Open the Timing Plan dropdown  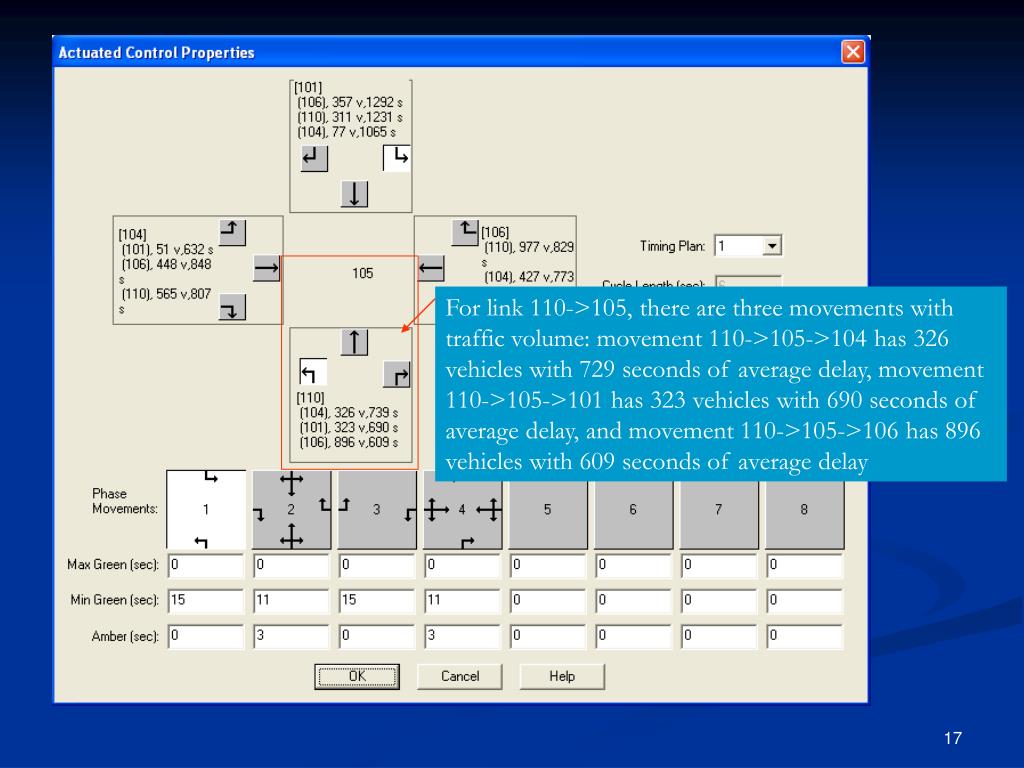tap(772, 246)
